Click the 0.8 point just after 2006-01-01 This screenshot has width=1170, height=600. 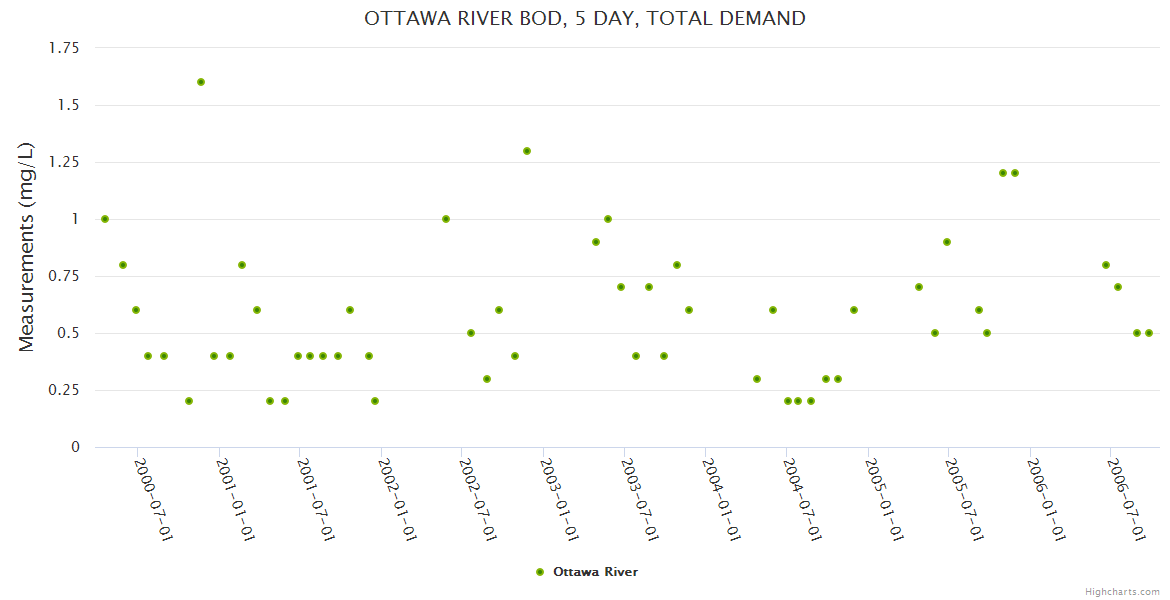point(1106,265)
